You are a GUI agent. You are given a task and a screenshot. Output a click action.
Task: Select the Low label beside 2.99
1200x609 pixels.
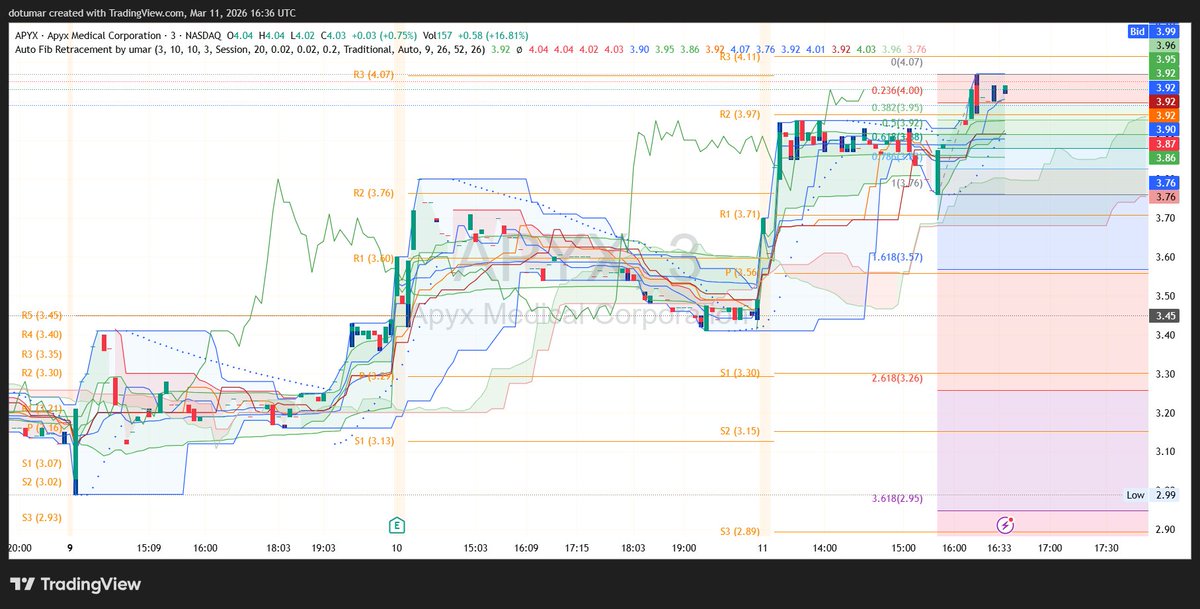pyautogui.click(x=1135, y=495)
